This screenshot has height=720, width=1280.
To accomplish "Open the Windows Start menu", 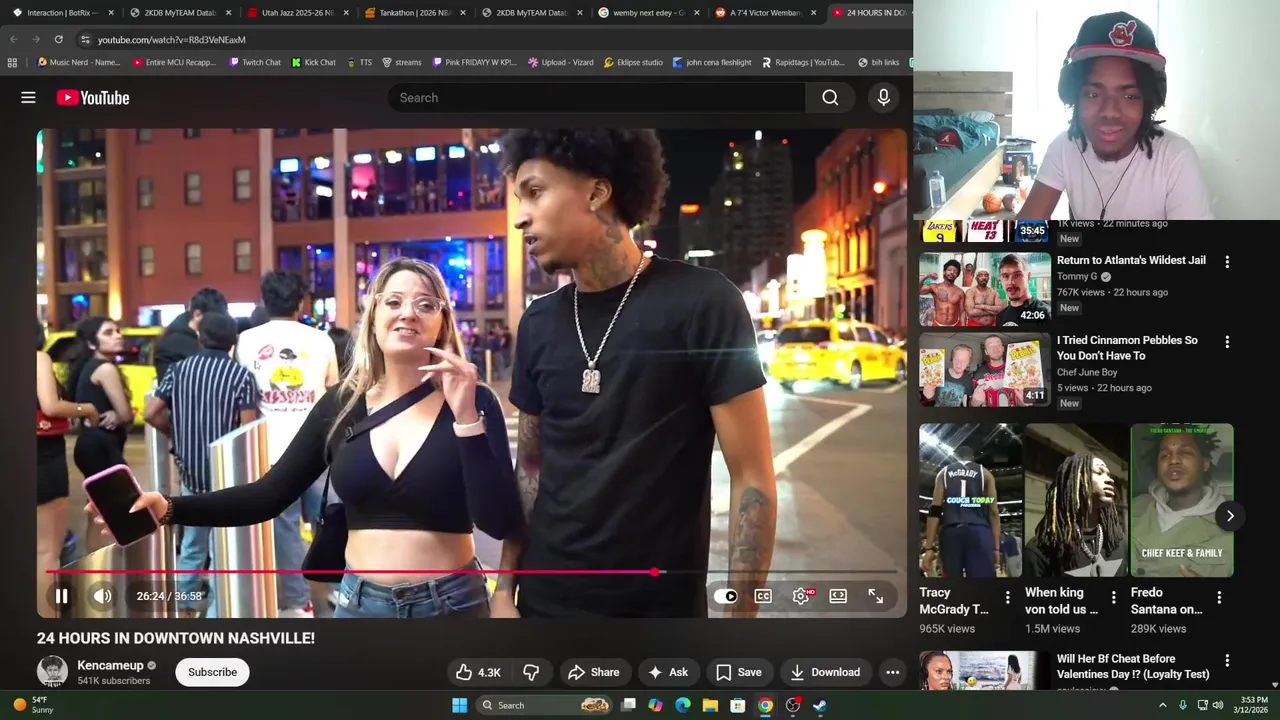I will (x=459, y=705).
